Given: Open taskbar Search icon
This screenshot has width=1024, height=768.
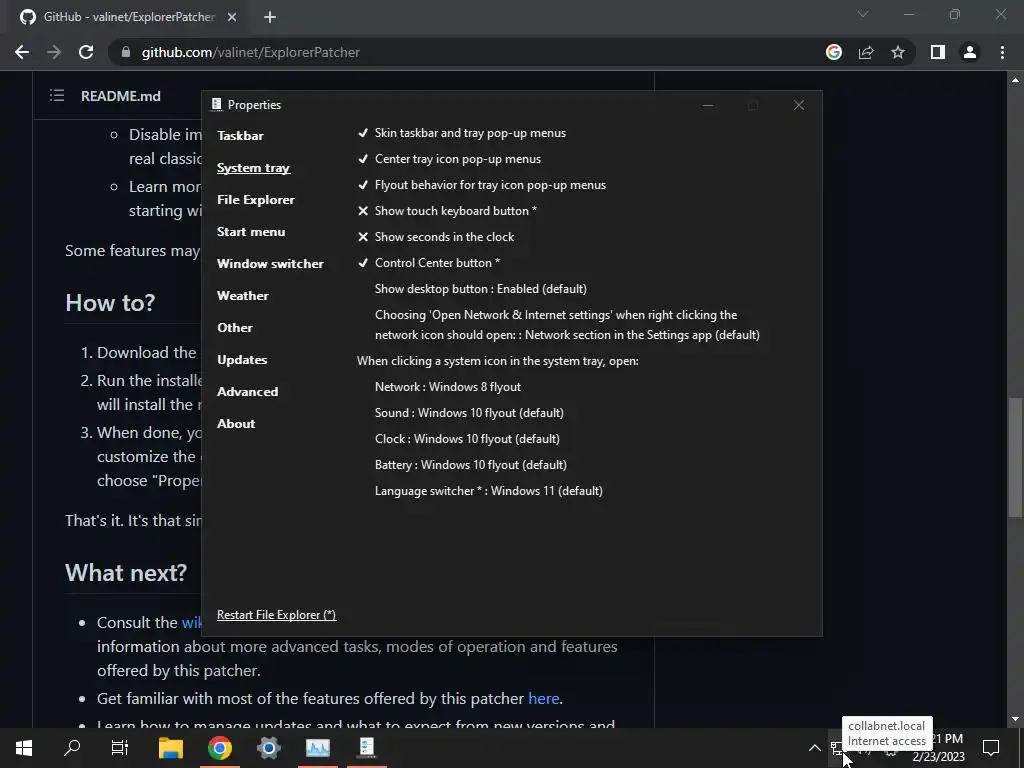Looking at the screenshot, I should (x=72, y=747).
